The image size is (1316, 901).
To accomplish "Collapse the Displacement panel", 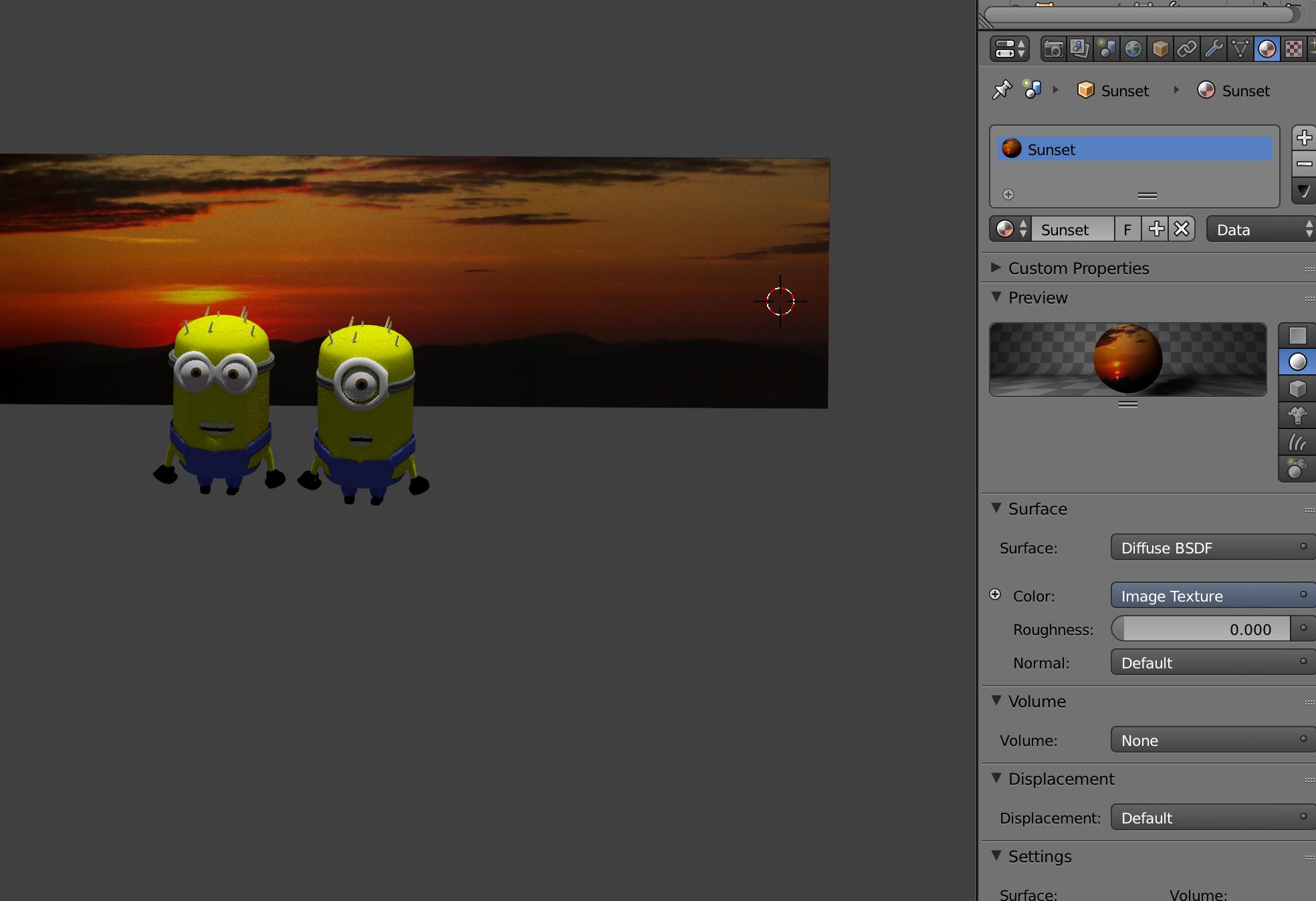I will click(x=996, y=777).
